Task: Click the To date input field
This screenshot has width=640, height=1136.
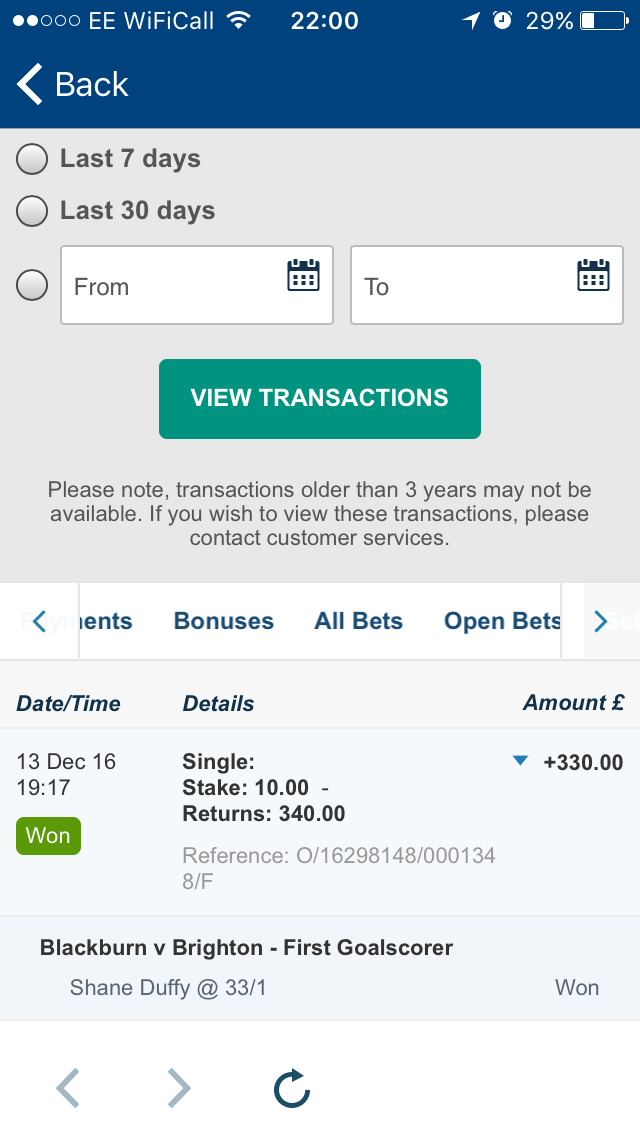Action: click(x=487, y=285)
